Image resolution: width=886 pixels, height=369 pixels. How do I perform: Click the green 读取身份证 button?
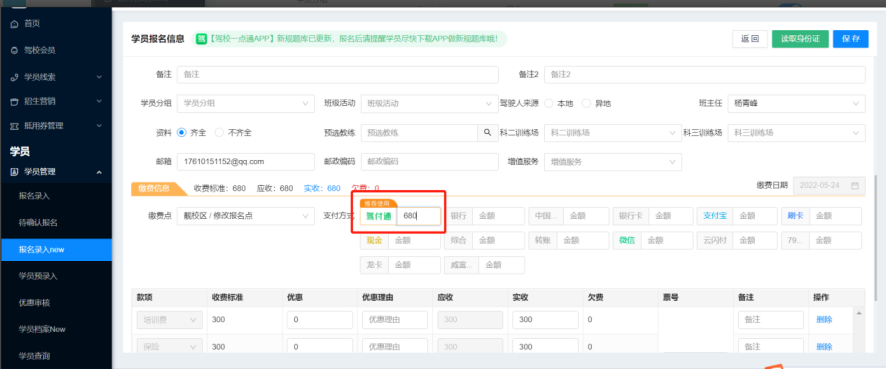800,39
